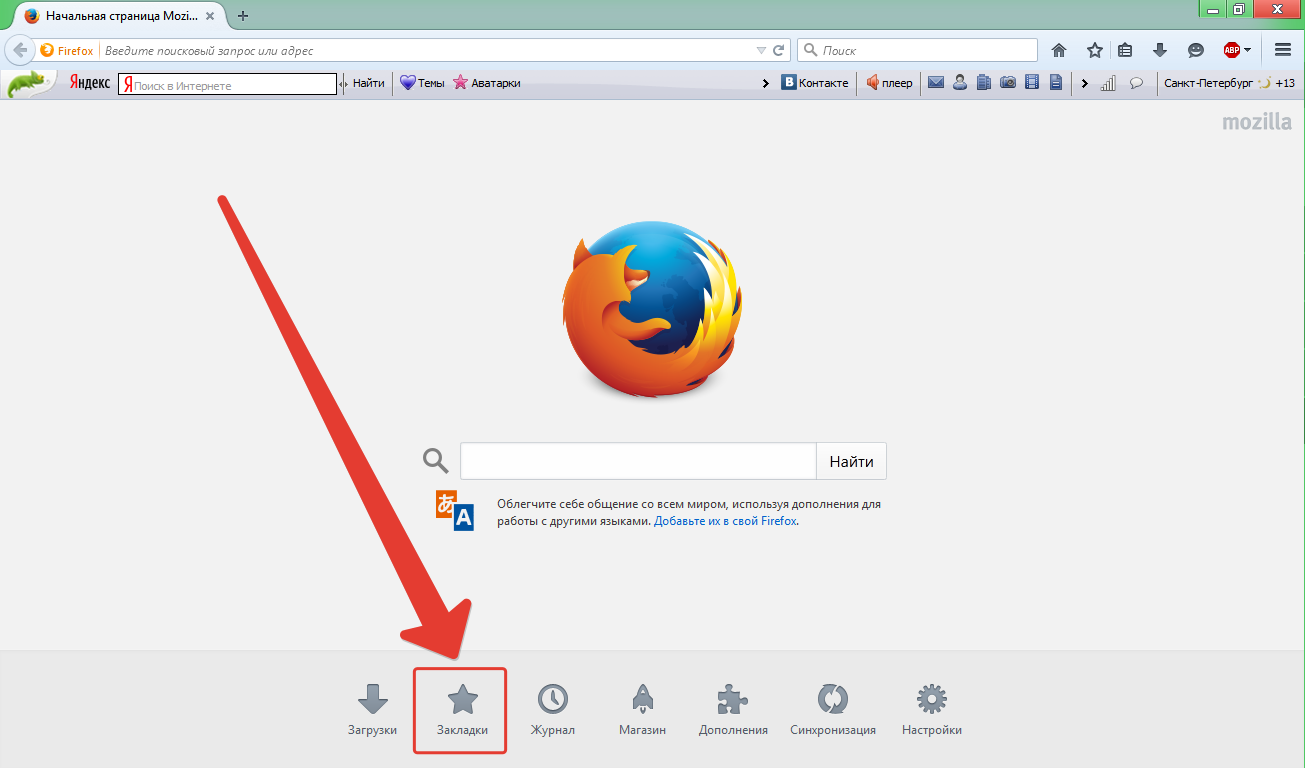The width and height of the screenshot is (1305, 768).
Task: Show bookmarks list icon next to star
Action: pyautogui.click(x=1125, y=50)
